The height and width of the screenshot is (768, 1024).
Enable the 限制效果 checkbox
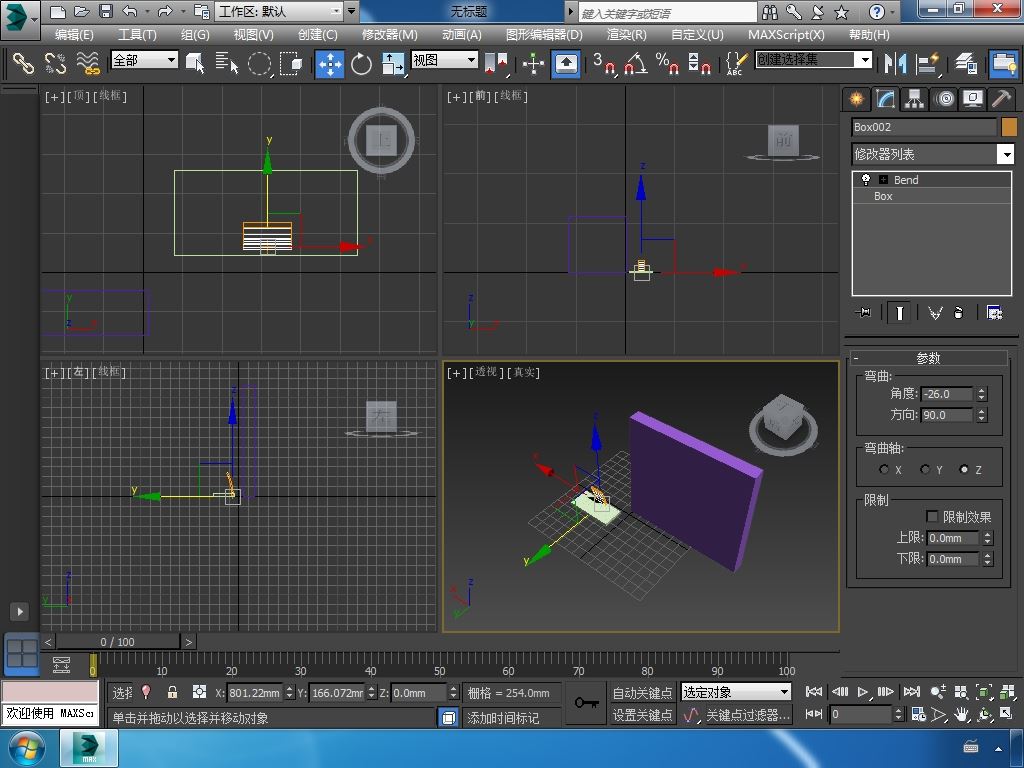[x=932, y=517]
